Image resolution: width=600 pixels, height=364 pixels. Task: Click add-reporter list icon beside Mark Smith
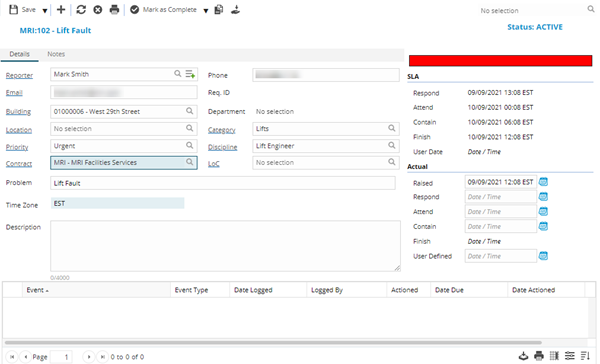(190, 74)
